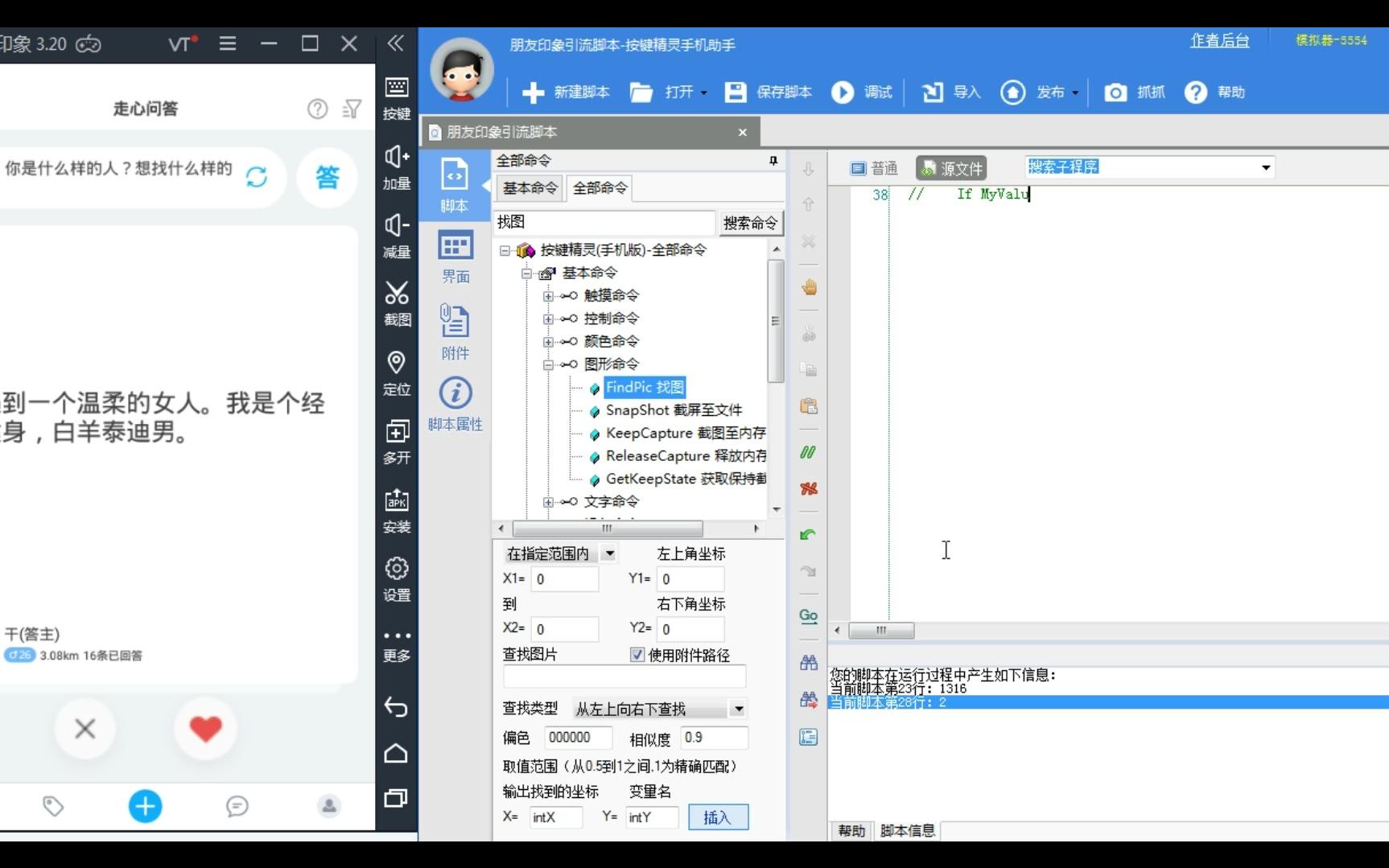This screenshot has height=868, width=1389.
Task: Click the paste clipboard icon in editor toolbar
Action: click(x=809, y=405)
